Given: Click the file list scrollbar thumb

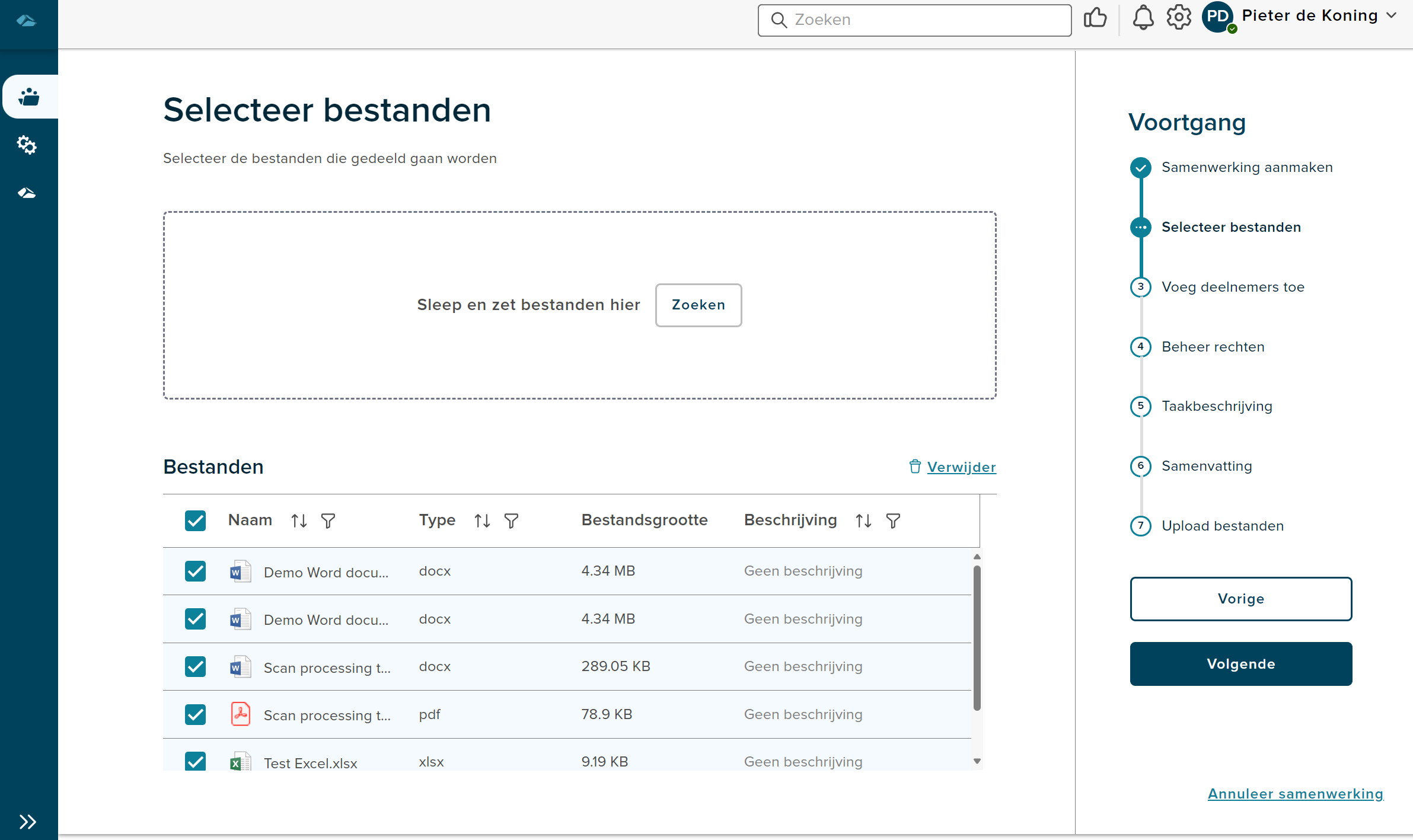Looking at the screenshot, I should point(977,638).
